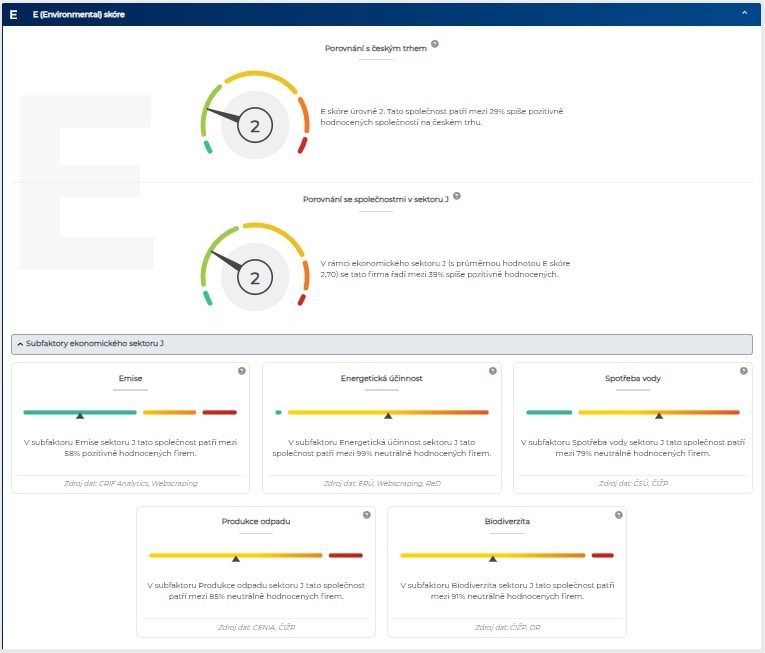Click the E letter badge in header
Viewport: 765px width, 653px height.
point(13,15)
